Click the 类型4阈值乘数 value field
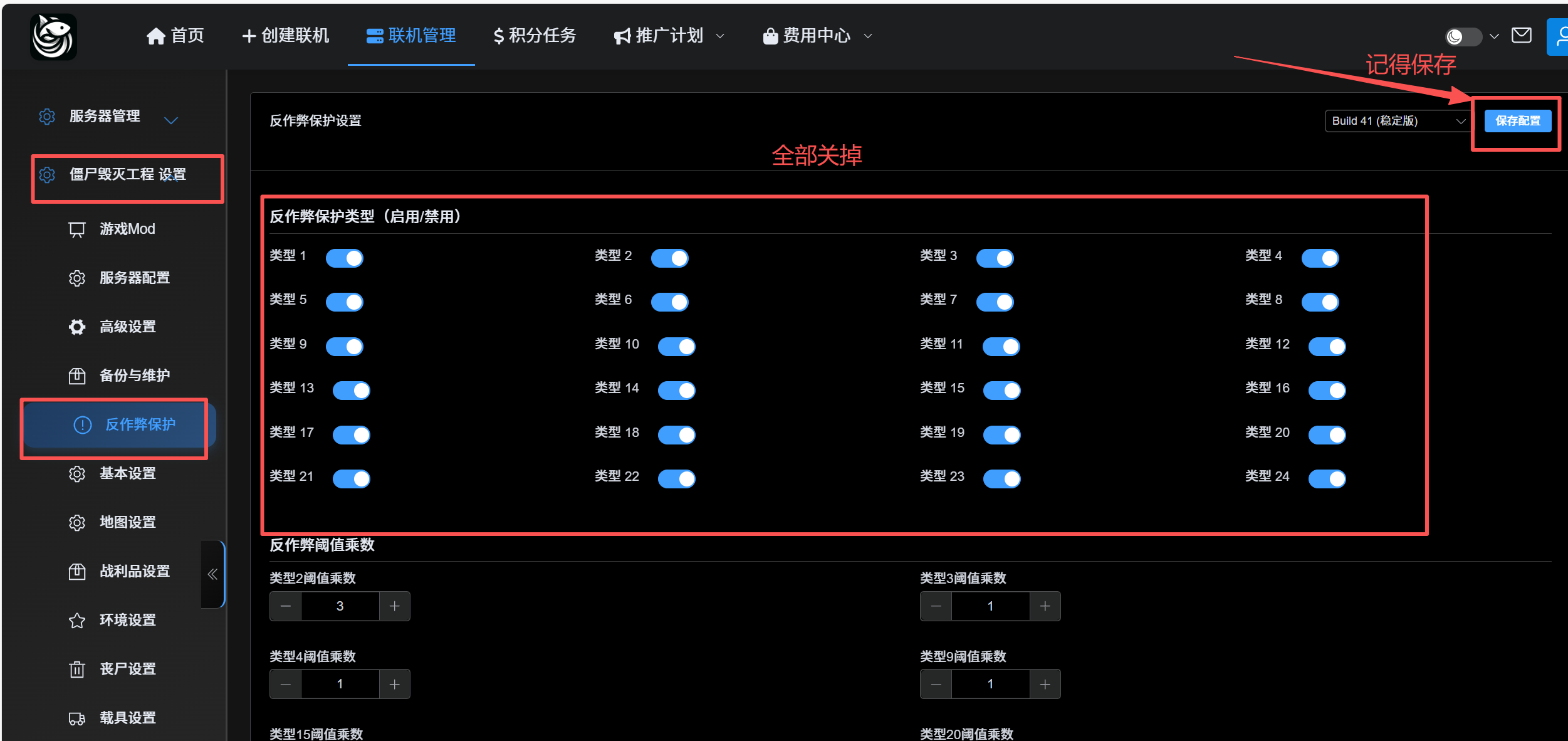Viewport: 1568px width, 741px height. tap(340, 684)
